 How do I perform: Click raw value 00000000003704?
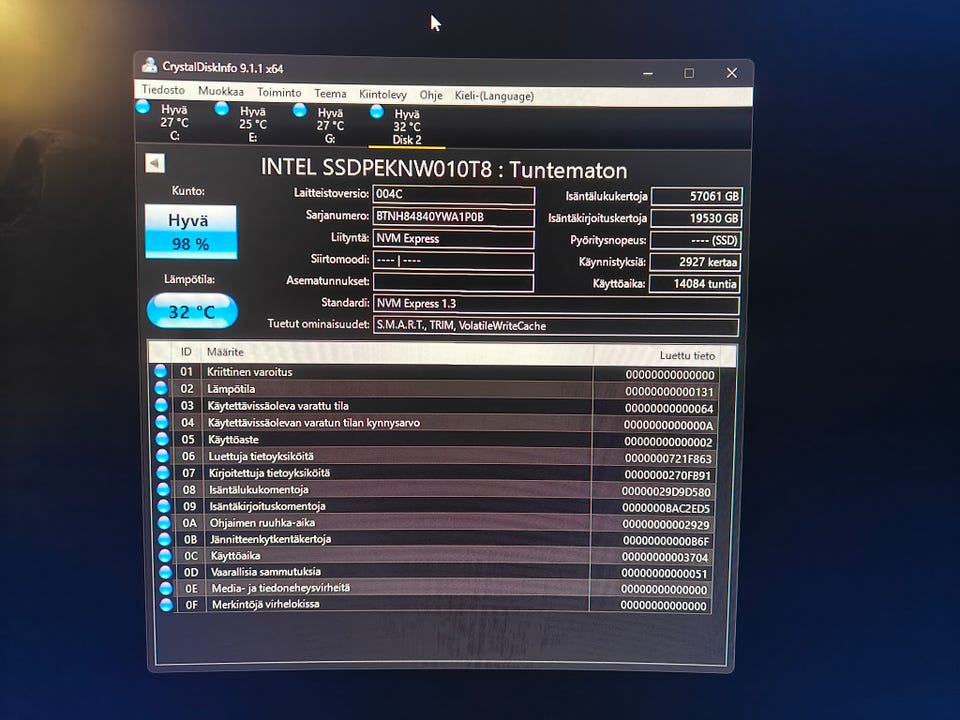[x=665, y=557]
